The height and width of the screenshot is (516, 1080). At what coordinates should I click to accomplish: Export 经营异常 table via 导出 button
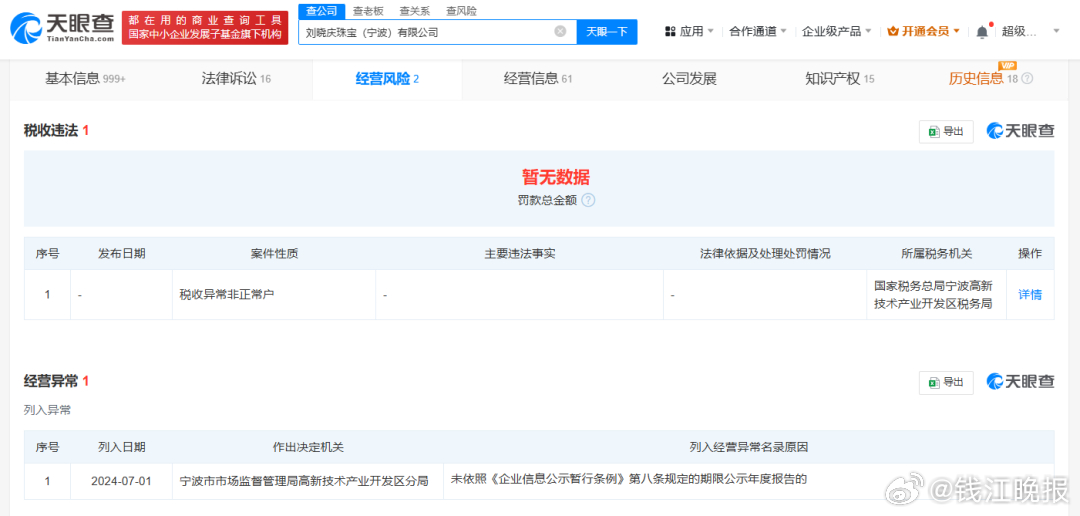coord(946,382)
